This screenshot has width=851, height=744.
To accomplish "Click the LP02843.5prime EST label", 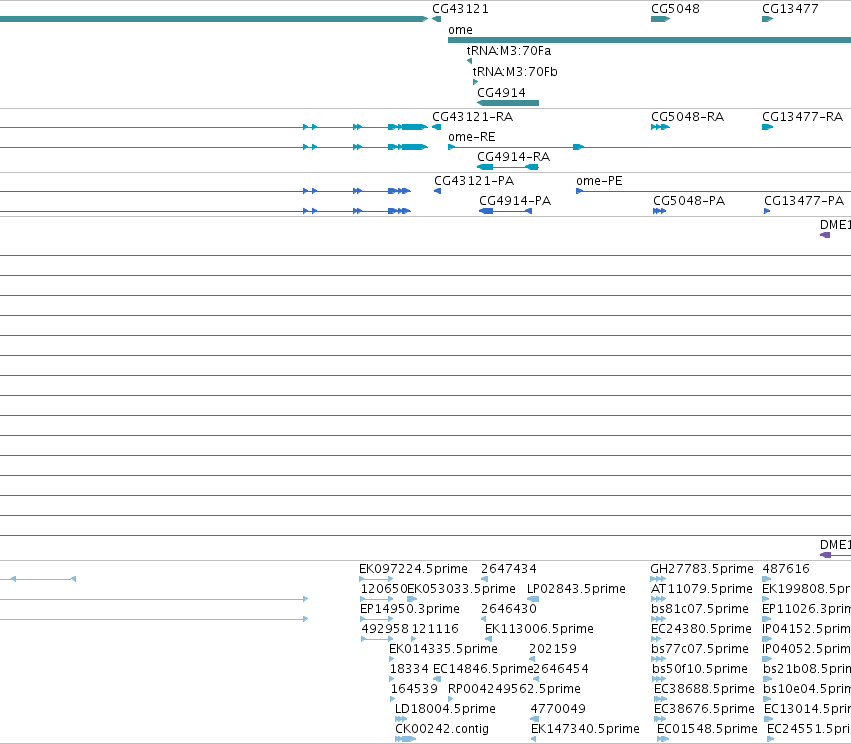I will point(576,589).
